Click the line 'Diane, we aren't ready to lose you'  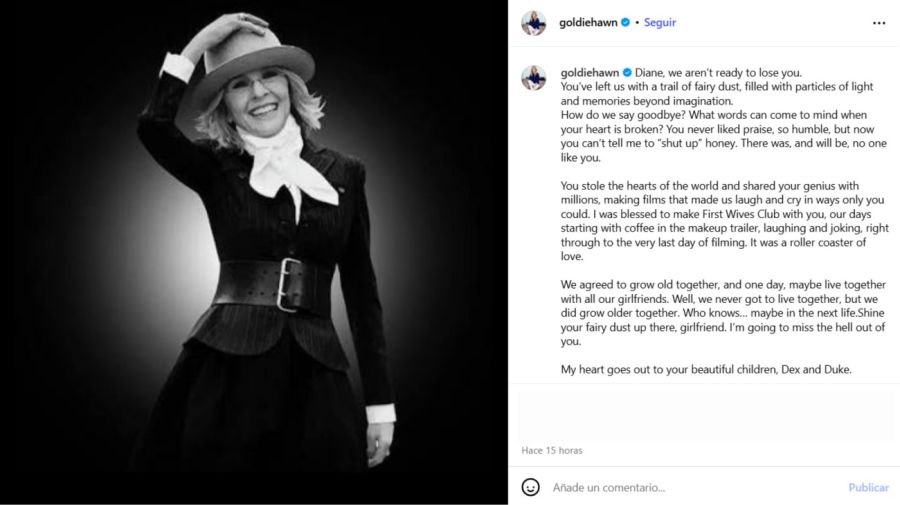pos(718,72)
